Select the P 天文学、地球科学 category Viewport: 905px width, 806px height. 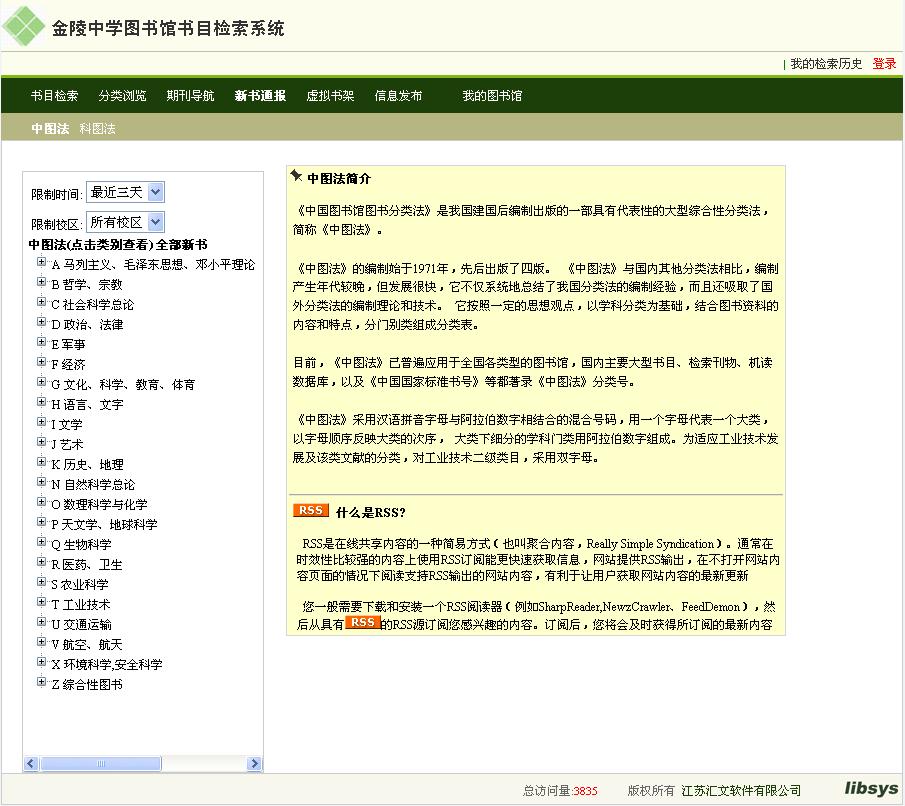pos(104,524)
